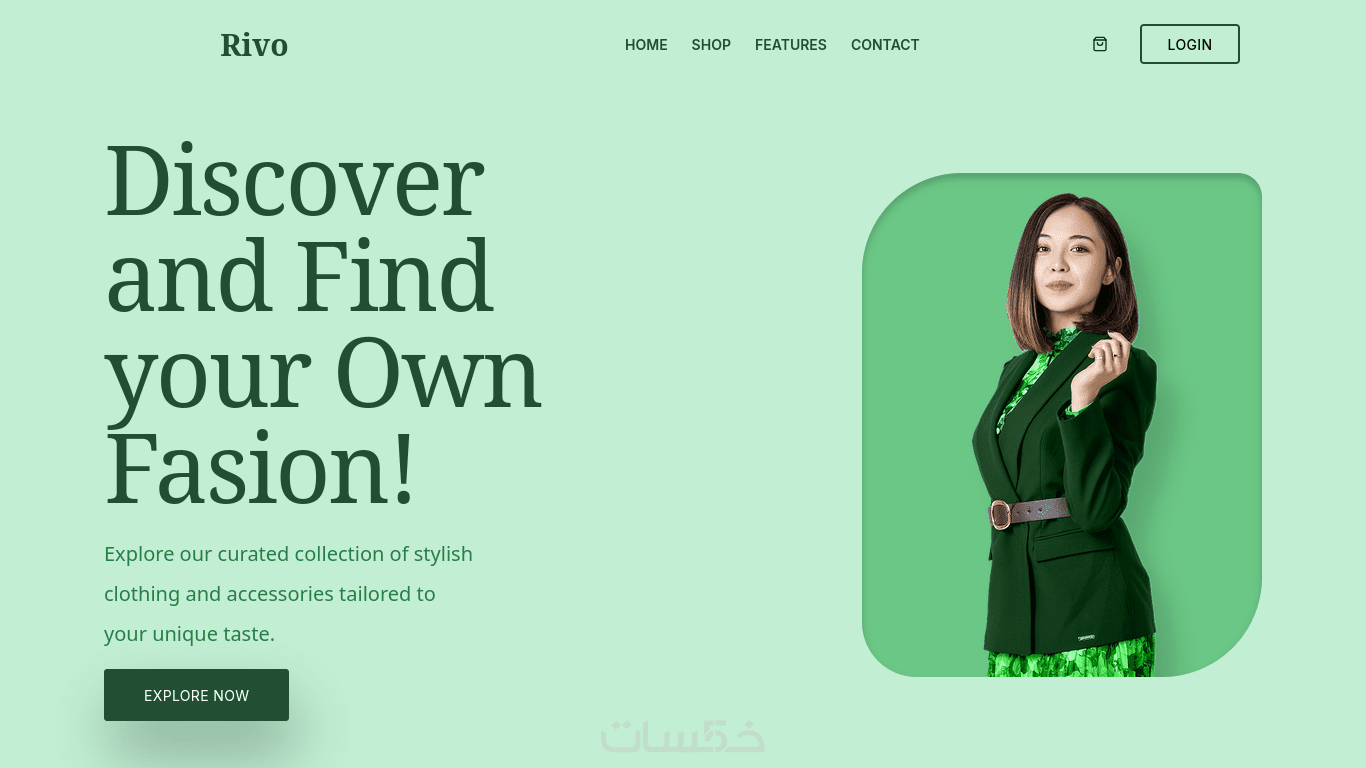The width and height of the screenshot is (1366, 768).
Task: Click the "Fasion!" headline word
Action: [x=259, y=468]
